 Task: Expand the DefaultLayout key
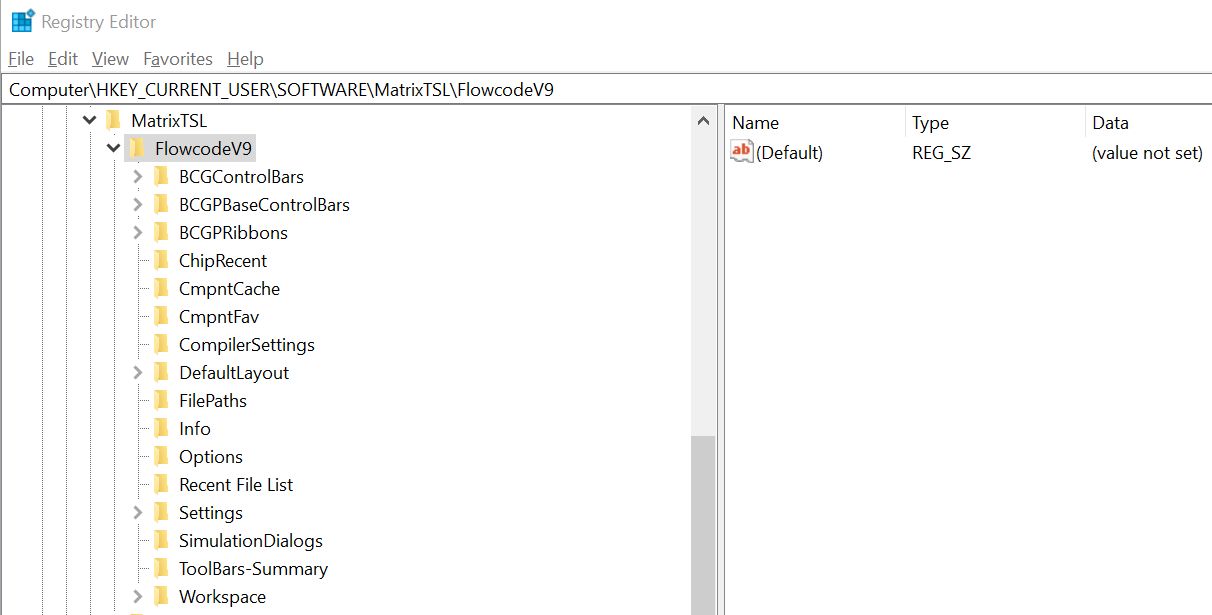138,373
